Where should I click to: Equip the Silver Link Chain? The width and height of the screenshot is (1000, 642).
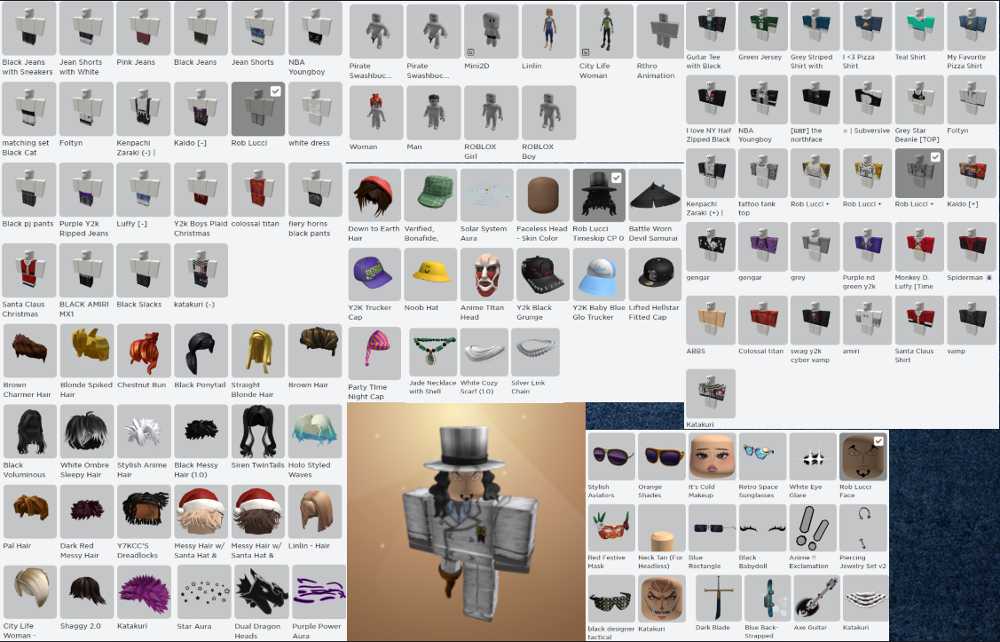coord(535,353)
